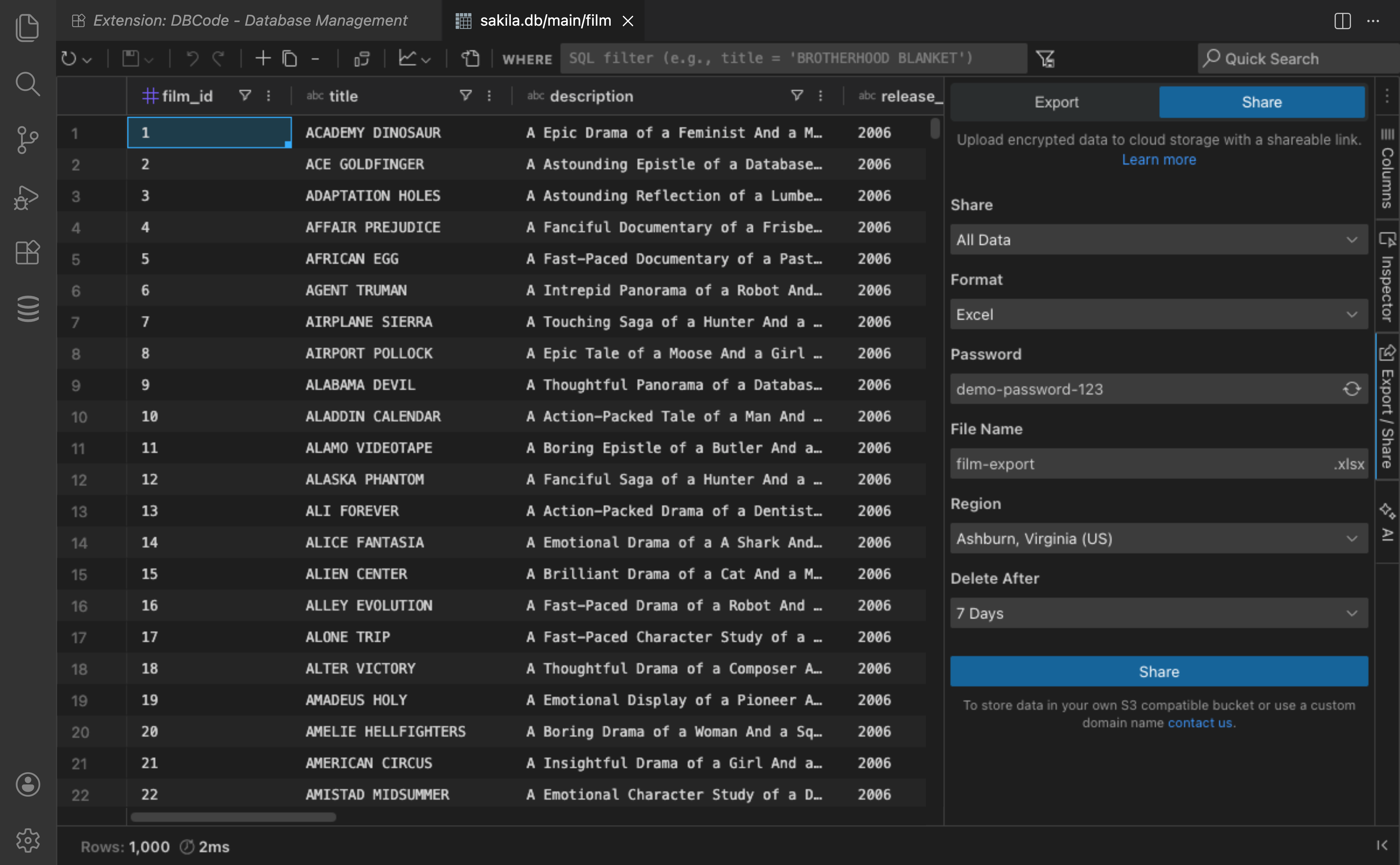Duplicate the selected row

click(290, 58)
